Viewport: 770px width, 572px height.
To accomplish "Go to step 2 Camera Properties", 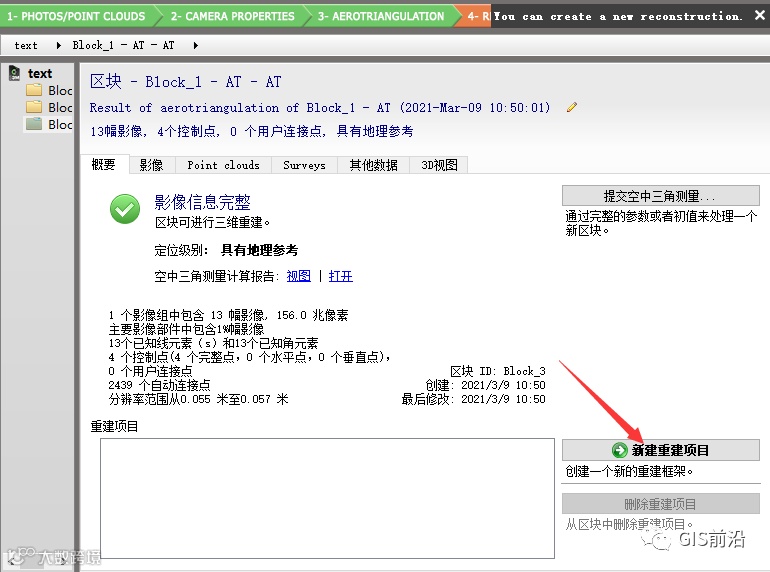I will 232,16.
